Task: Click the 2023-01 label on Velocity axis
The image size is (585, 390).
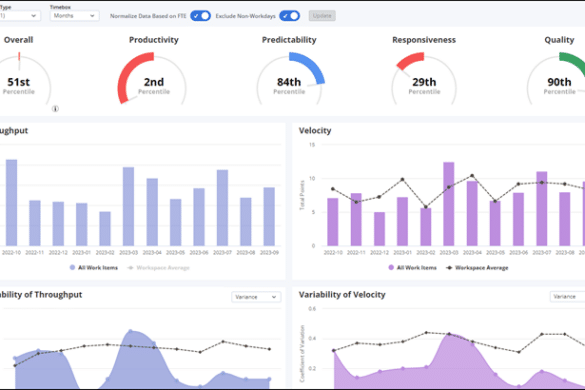Action: 403,253
